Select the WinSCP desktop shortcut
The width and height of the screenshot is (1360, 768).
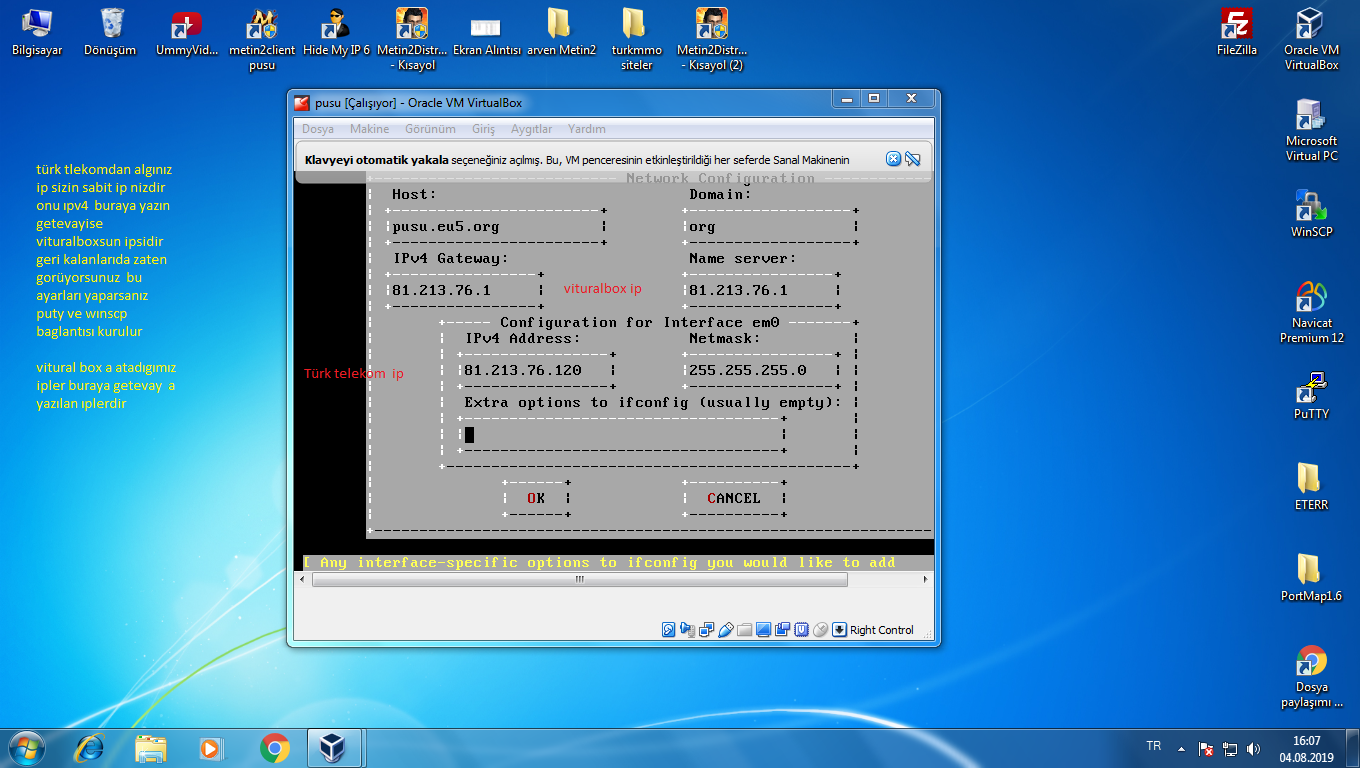pos(1311,213)
